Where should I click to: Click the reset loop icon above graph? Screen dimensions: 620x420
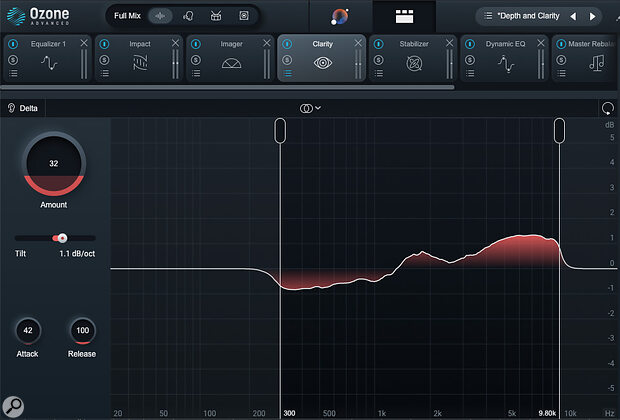pyautogui.click(x=607, y=107)
